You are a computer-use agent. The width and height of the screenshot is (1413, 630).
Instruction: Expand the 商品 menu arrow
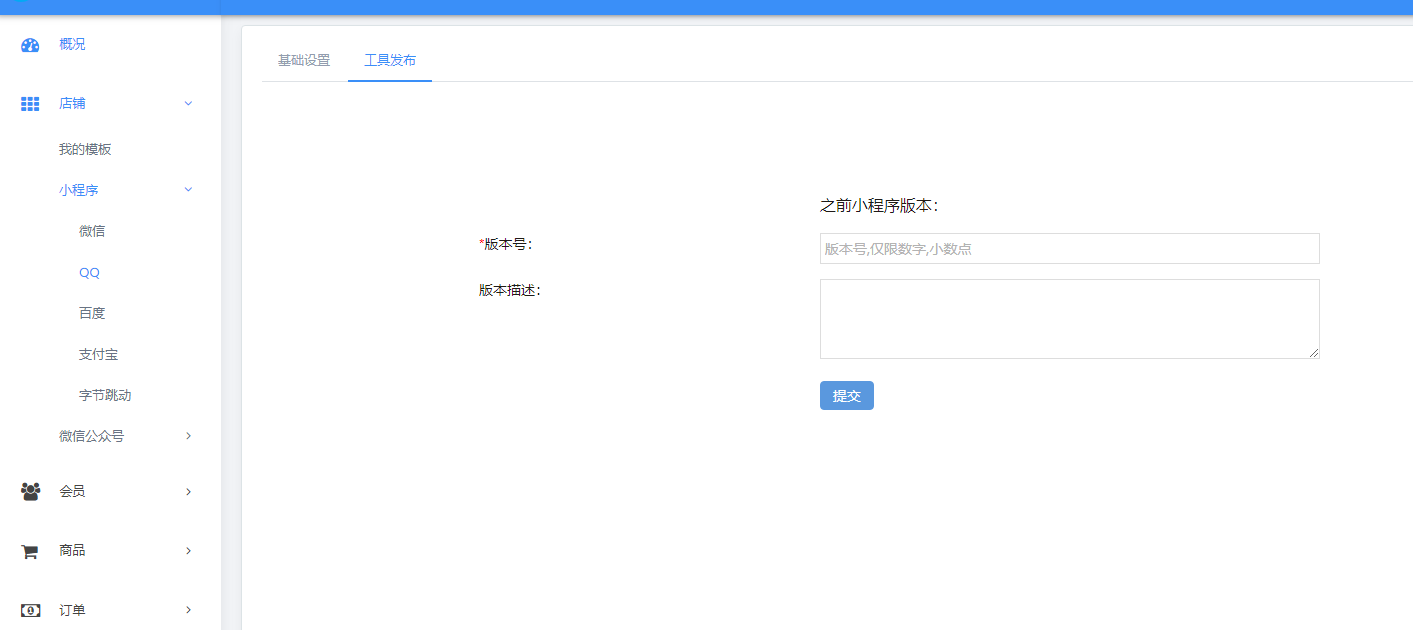[188, 551]
